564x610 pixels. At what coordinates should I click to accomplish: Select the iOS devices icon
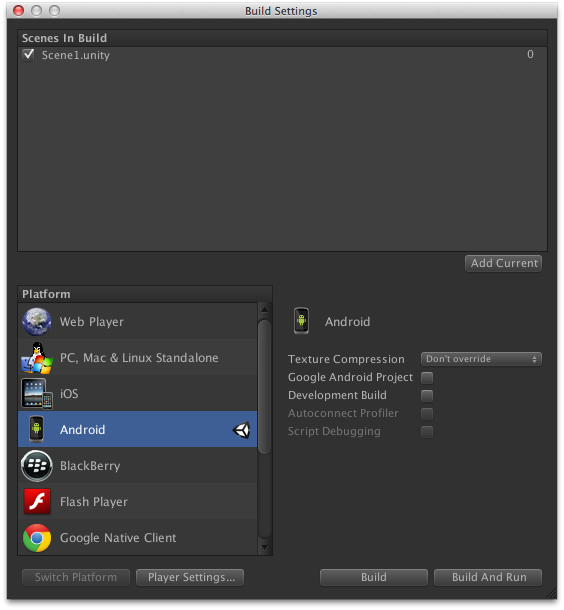point(37,394)
